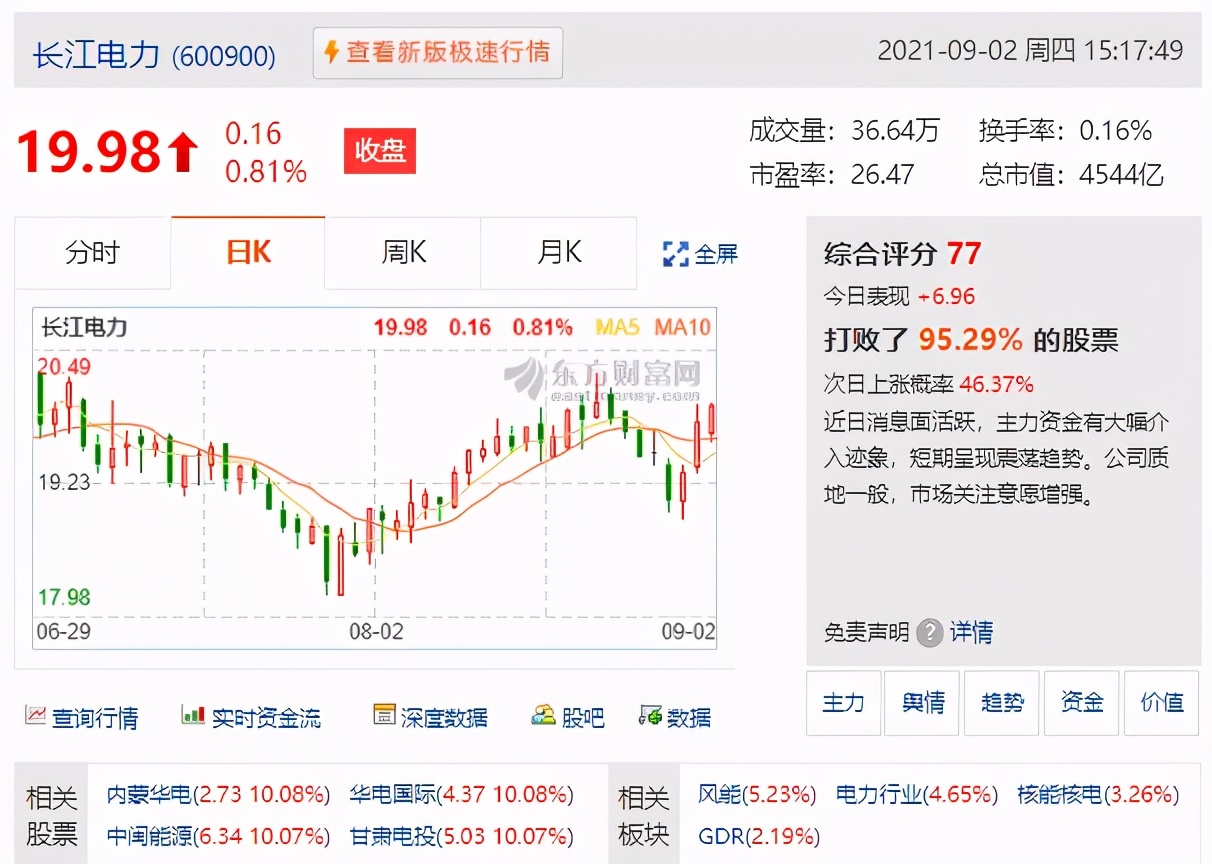Viewport: 1212px width, 864px height.
Task: Switch to the 分时 tab
Action: (x=92, y=253)
